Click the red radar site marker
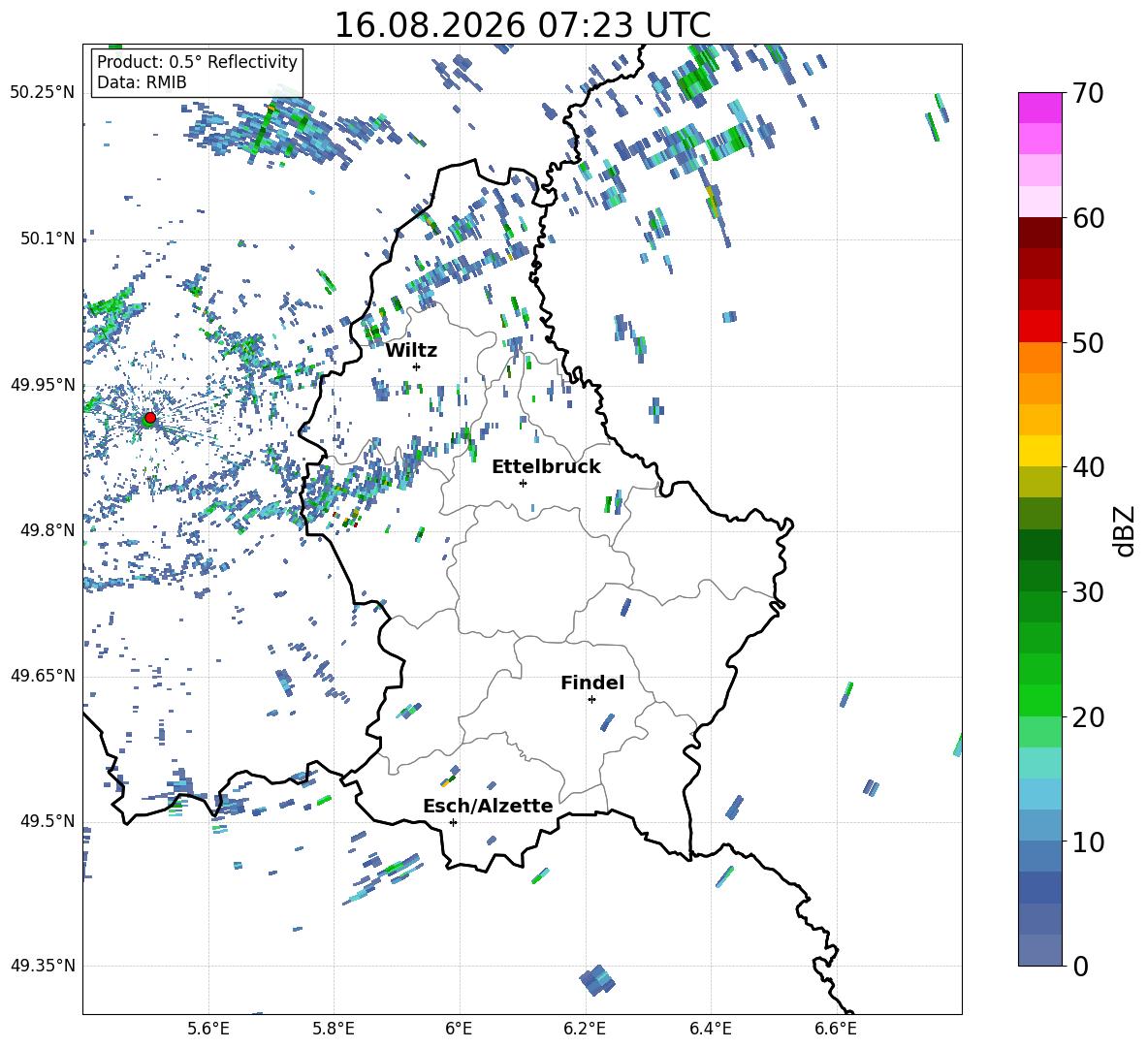 (150, 417)
